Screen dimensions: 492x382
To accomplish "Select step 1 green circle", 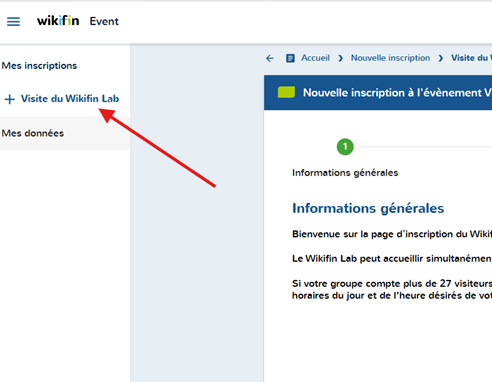I will coord(345,147).
